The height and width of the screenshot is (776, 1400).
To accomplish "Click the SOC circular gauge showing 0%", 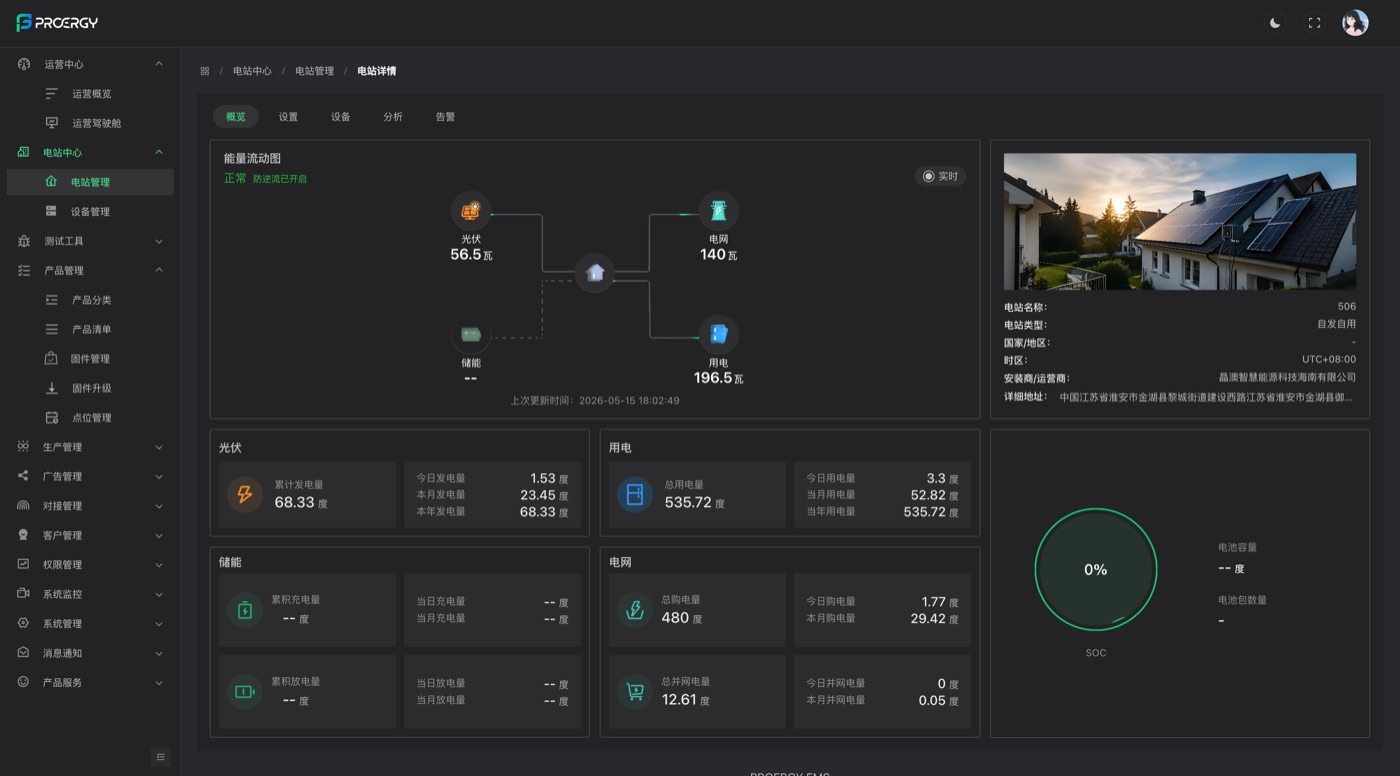I will pyautogui.click(x=1096, y=569).
